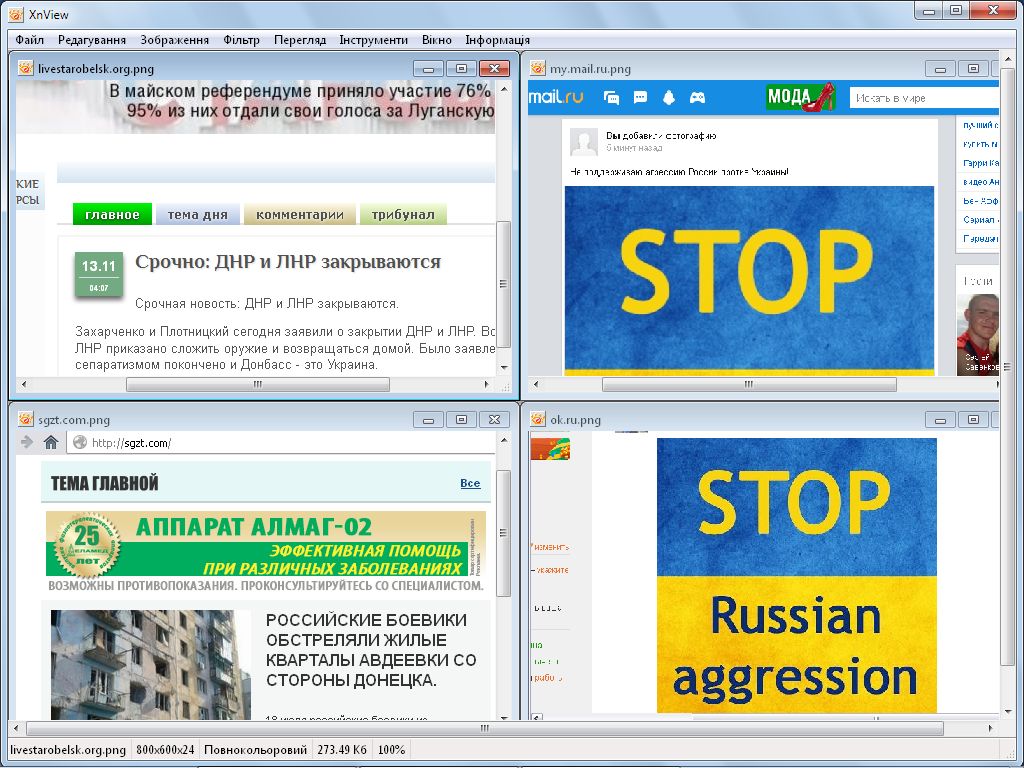Select the трибунал tab

(x=403, y=214)
